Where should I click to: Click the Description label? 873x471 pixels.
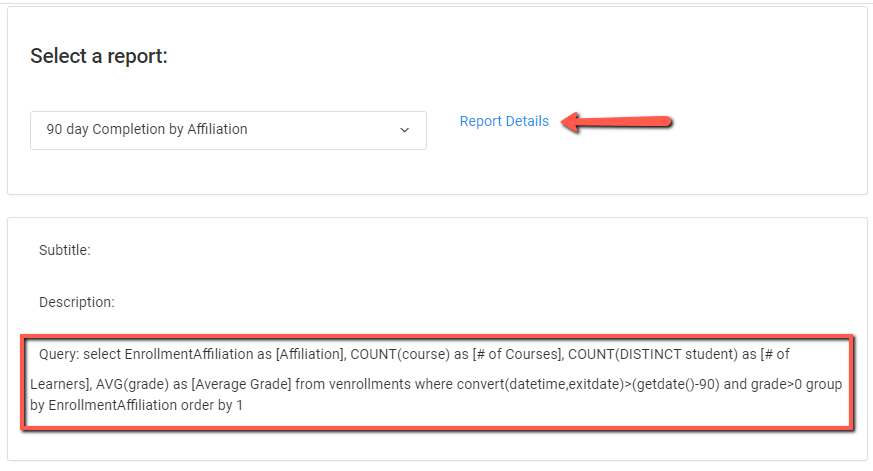pyautogui.click(x=77, y=301)
